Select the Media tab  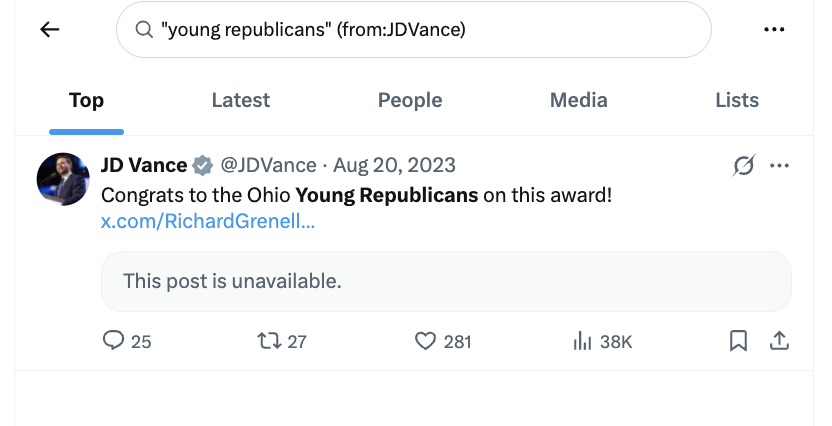[579, 100]
